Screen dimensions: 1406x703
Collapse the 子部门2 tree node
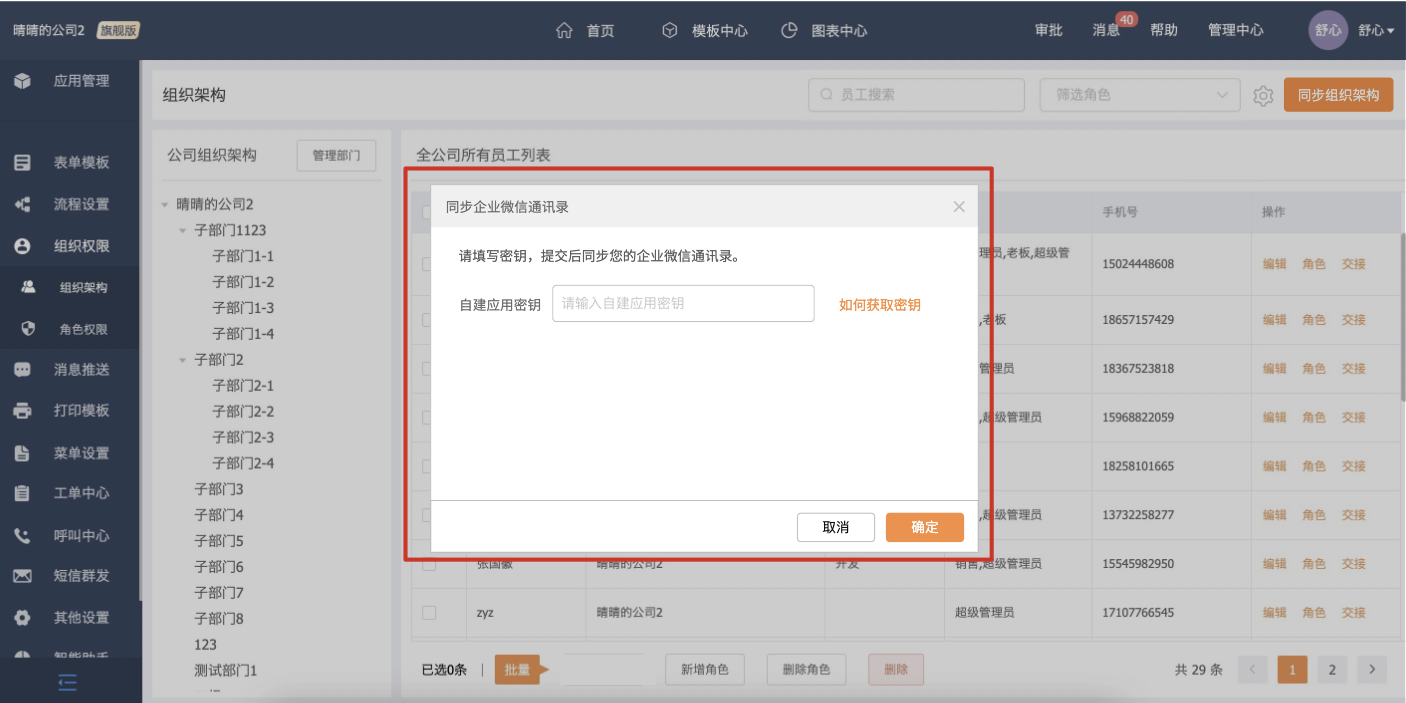(183, 360)
